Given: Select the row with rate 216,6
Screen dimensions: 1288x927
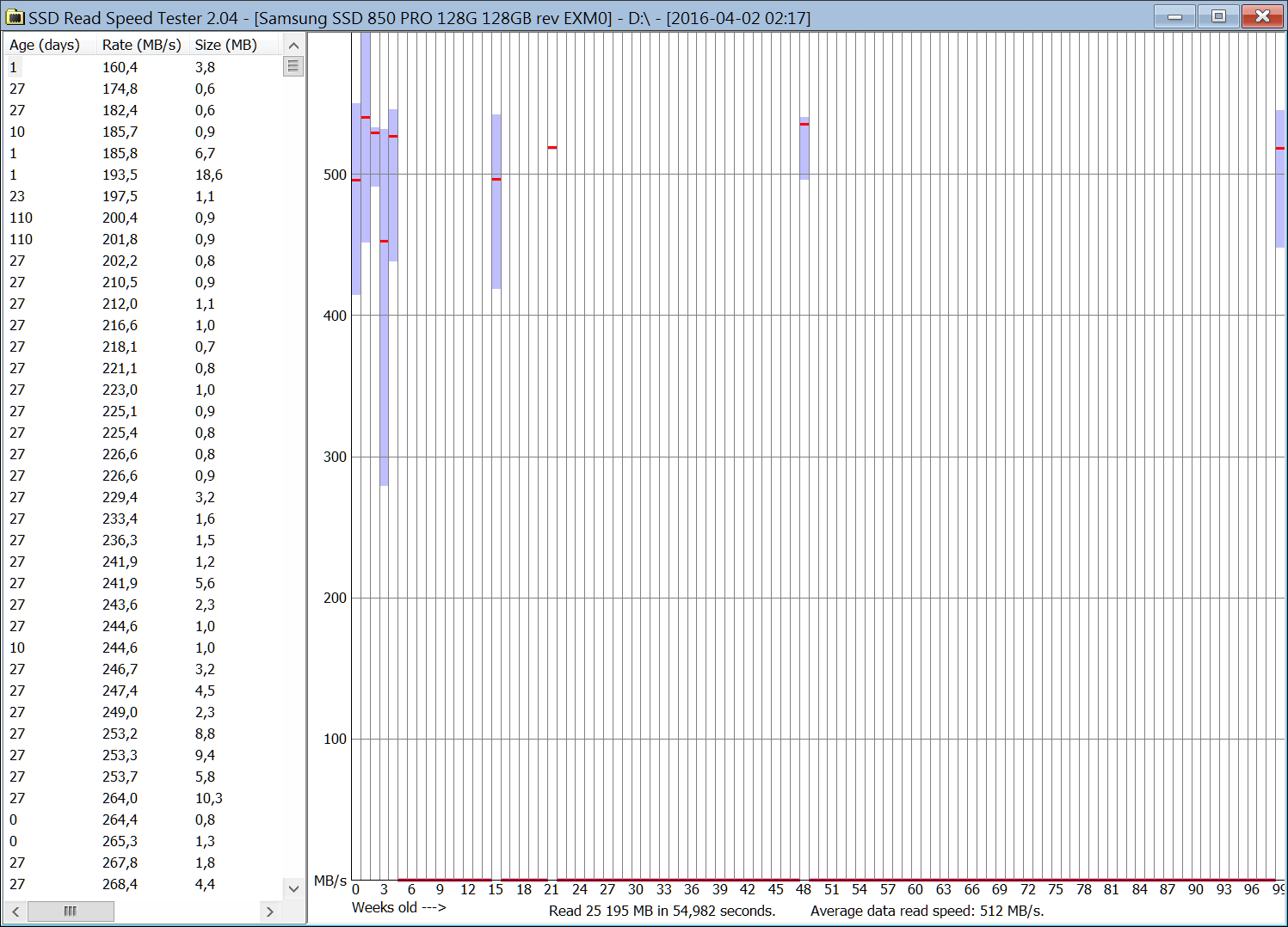Looking at the screenshot, I should point(144,325).
